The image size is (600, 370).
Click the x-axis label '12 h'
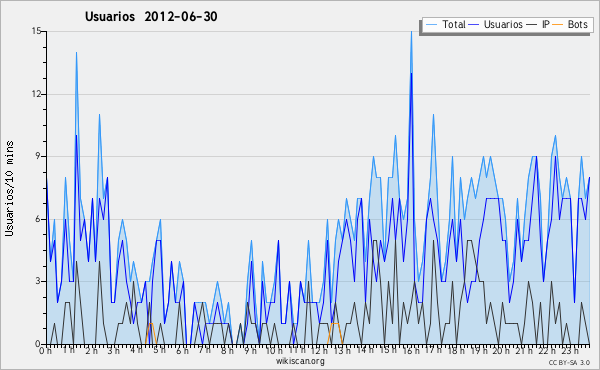click(x=320, y=350)
